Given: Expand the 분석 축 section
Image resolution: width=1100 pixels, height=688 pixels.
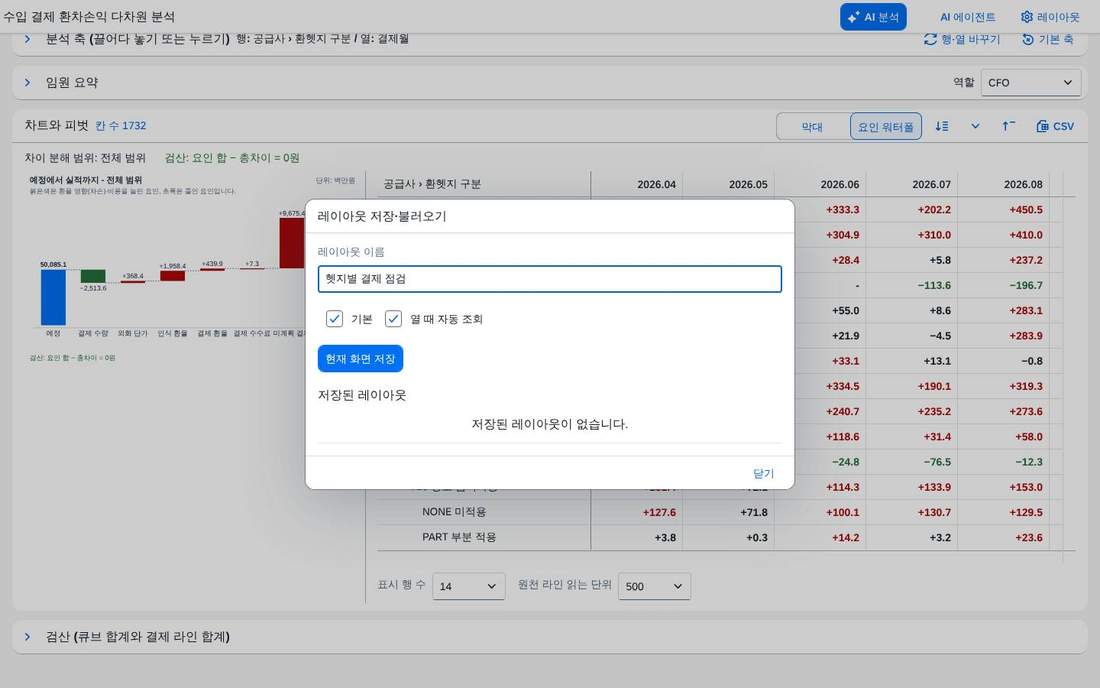Looking at the screenshot, I should pyautogui.click(x=27, y=39).
